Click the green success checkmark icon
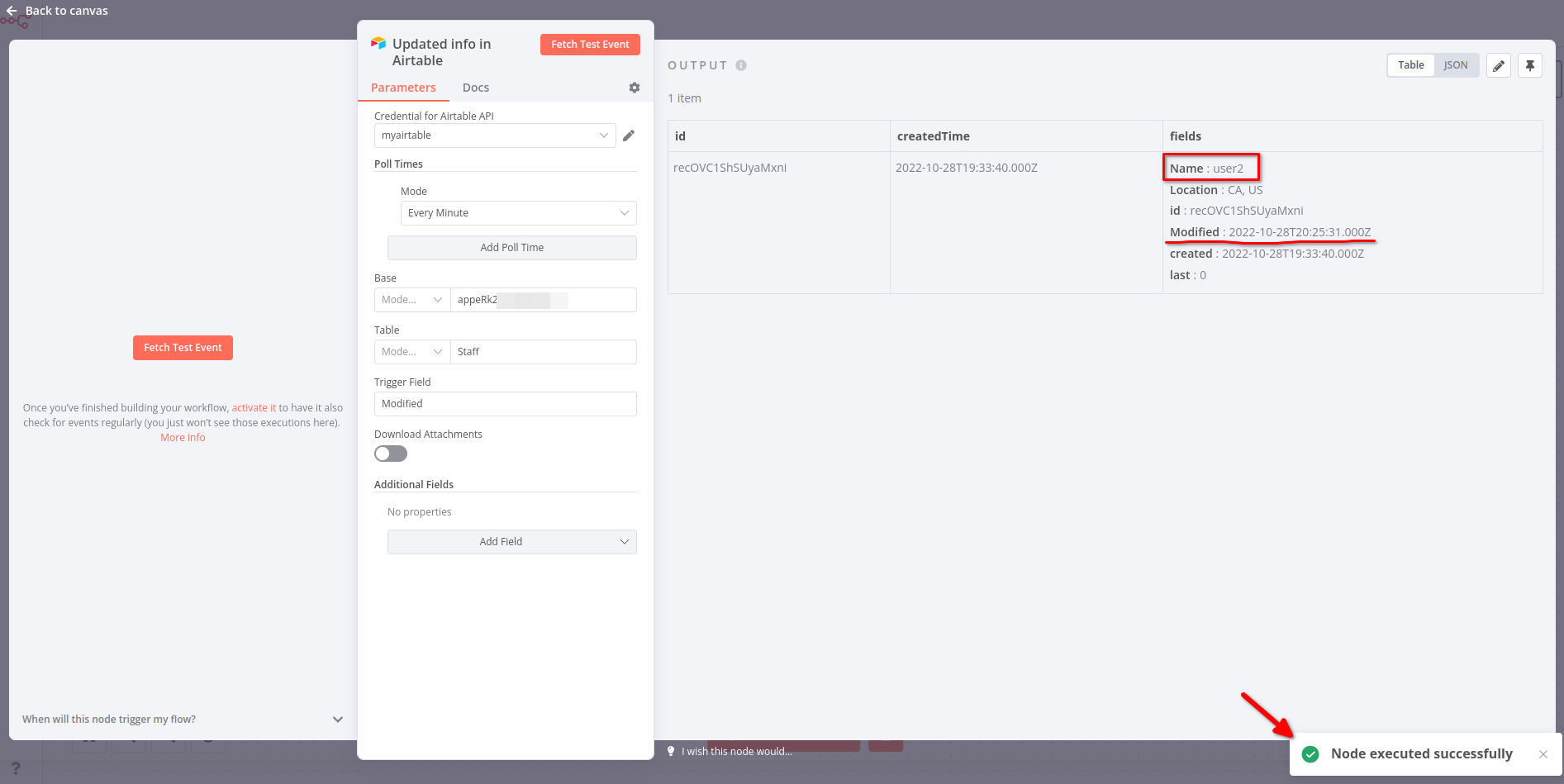The height and width of the screenshot is (784, 1564). click(1310, 754)
